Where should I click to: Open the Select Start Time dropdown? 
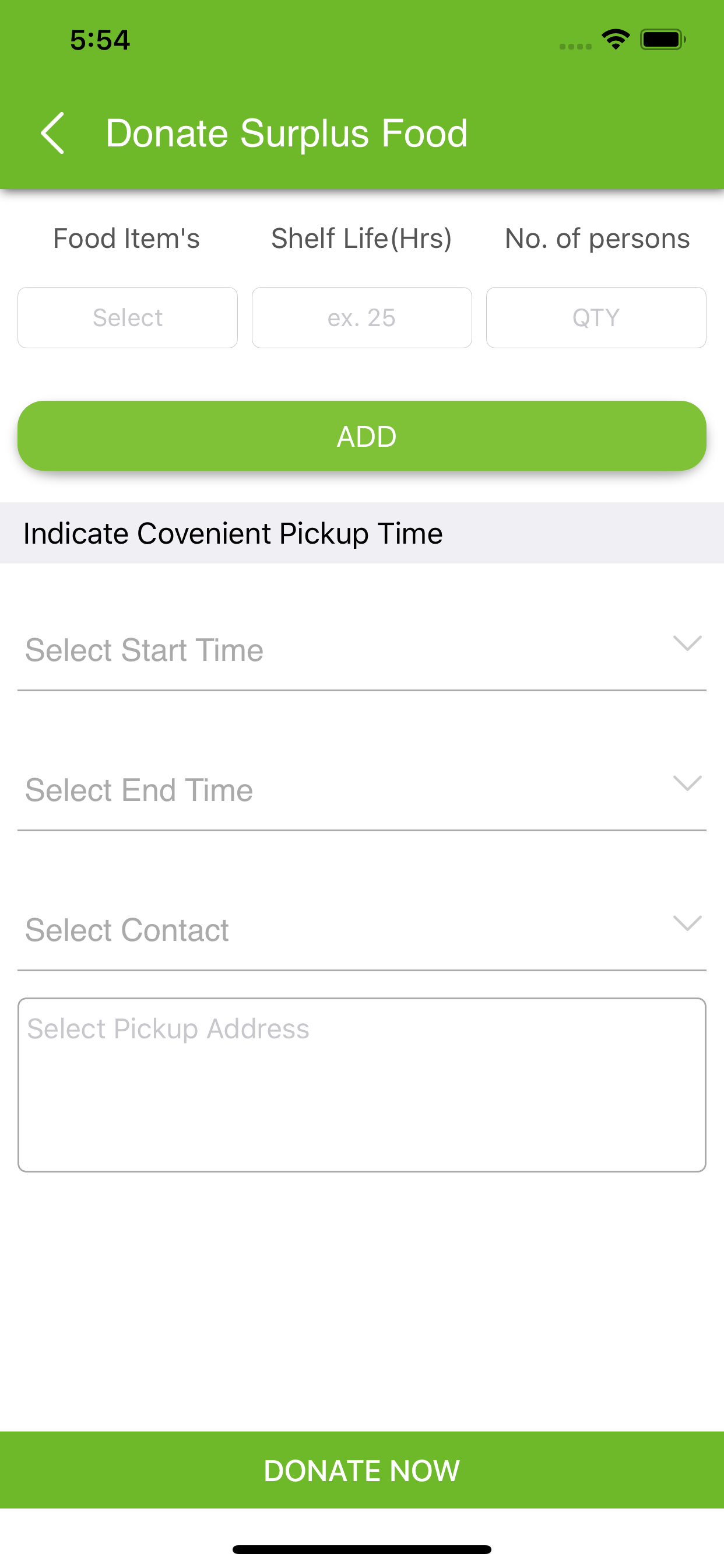pos(362,650)
